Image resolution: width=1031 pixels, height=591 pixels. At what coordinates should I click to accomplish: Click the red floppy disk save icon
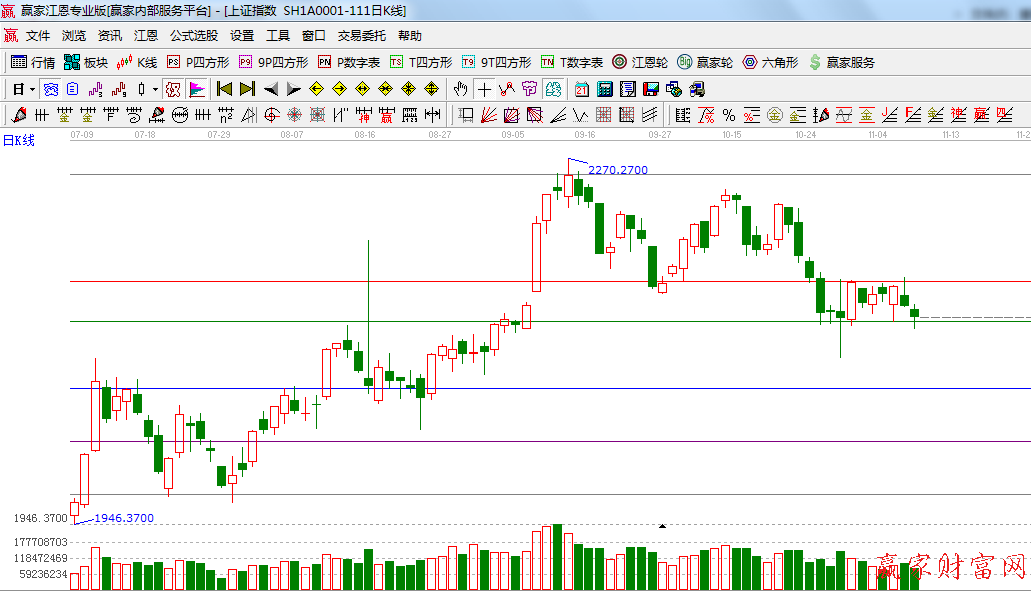click(651, 89)
